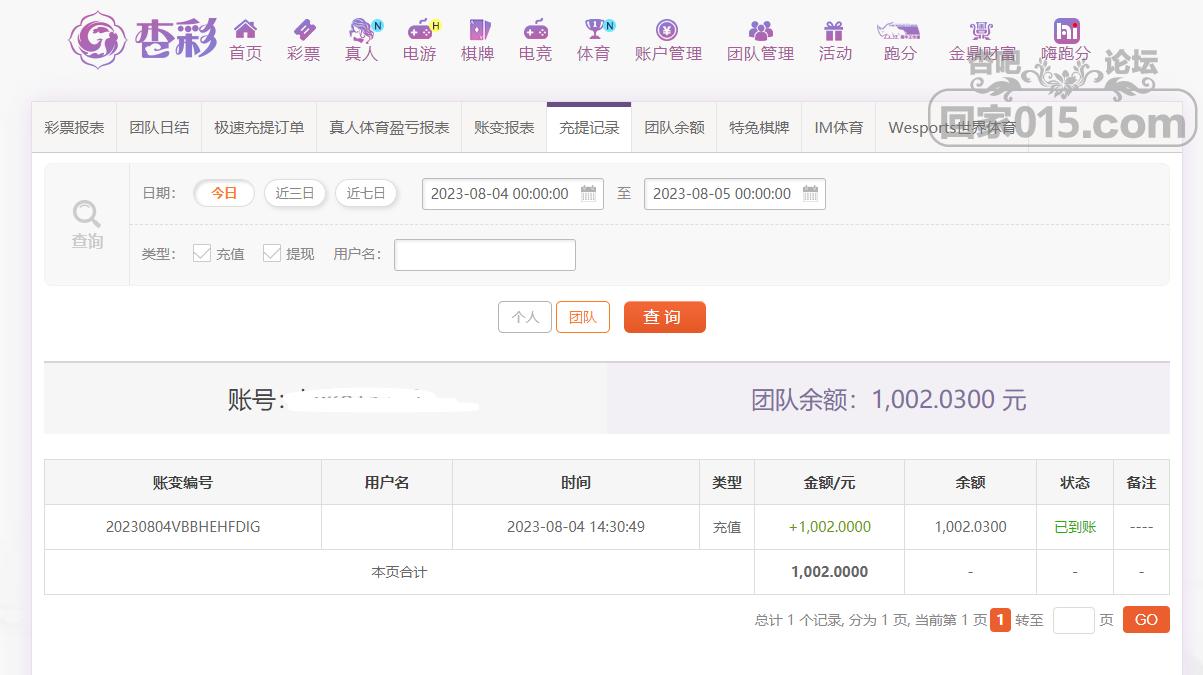Select the 真人 live casino icon

tap(361, 30)
